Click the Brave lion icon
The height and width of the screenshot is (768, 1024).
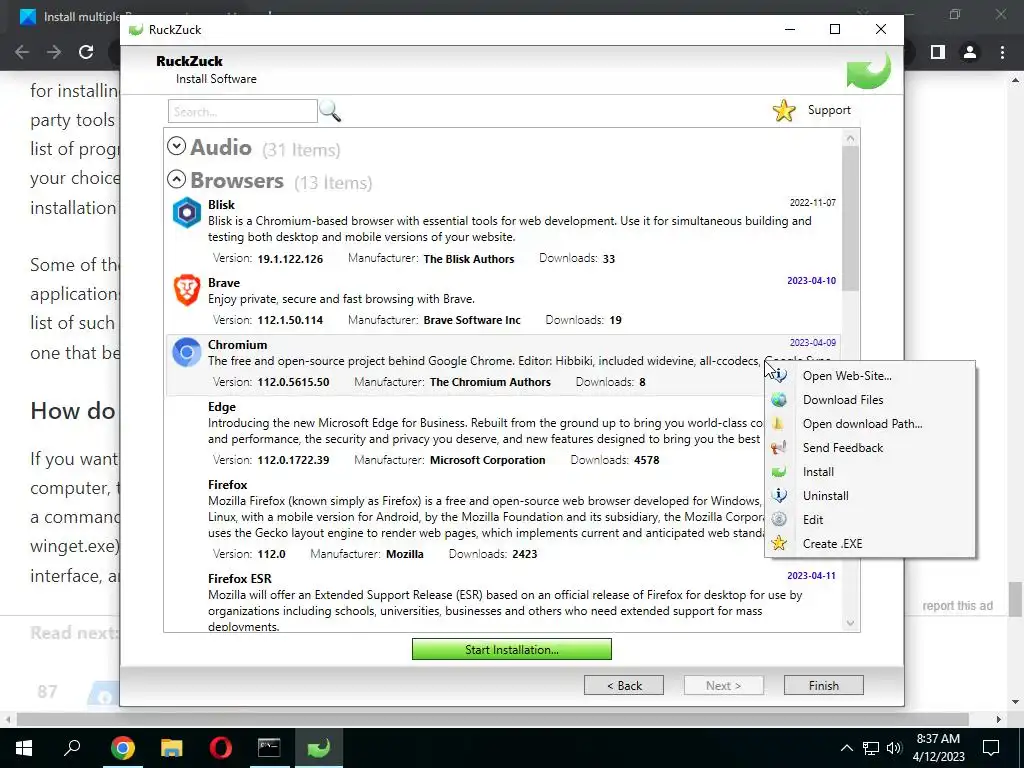coord(187,290)
